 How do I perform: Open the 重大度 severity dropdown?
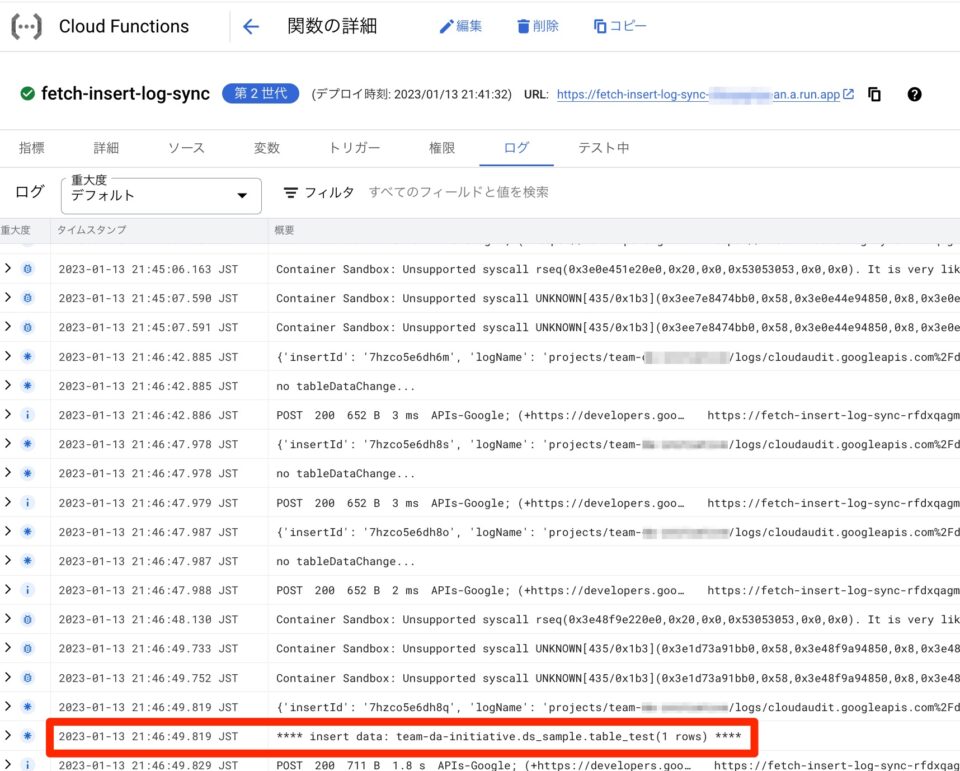point(160,196)
